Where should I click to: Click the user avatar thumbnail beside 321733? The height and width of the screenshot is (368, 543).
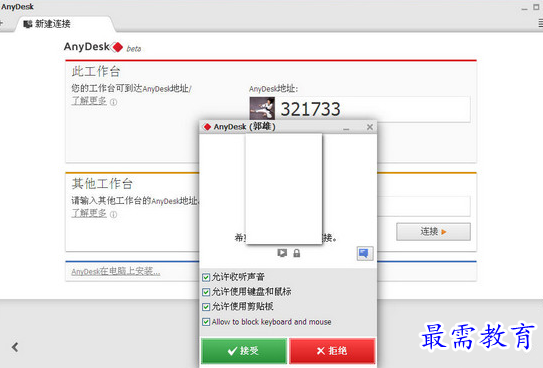262,108
